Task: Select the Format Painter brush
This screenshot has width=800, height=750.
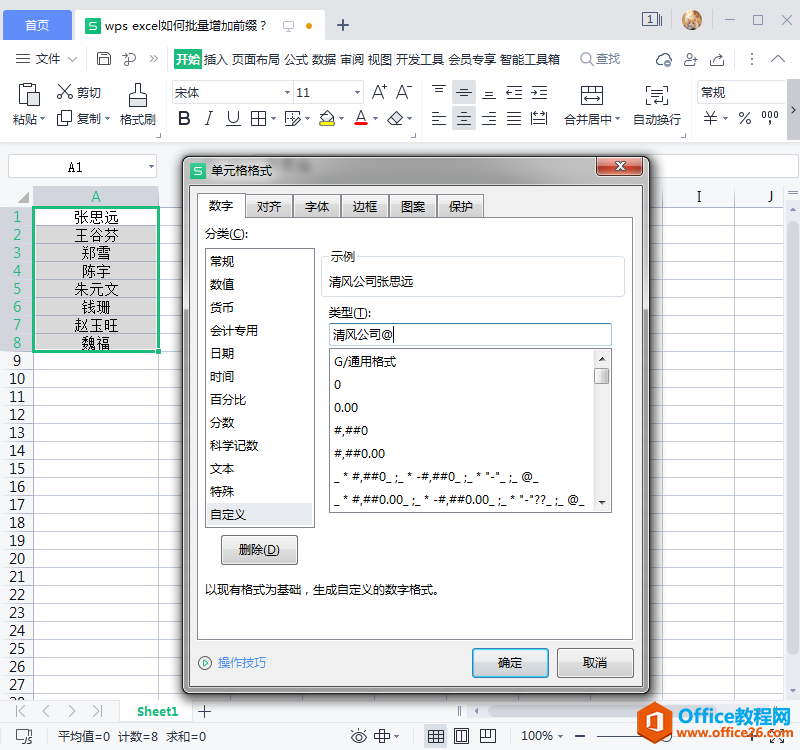Action: 137,95
